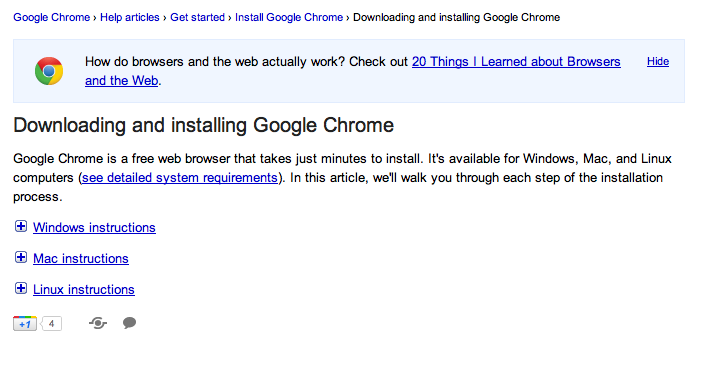Click the eye-shaped icon beside the +1 count
The width and height of the screenshot is (703, 380).
98,323
